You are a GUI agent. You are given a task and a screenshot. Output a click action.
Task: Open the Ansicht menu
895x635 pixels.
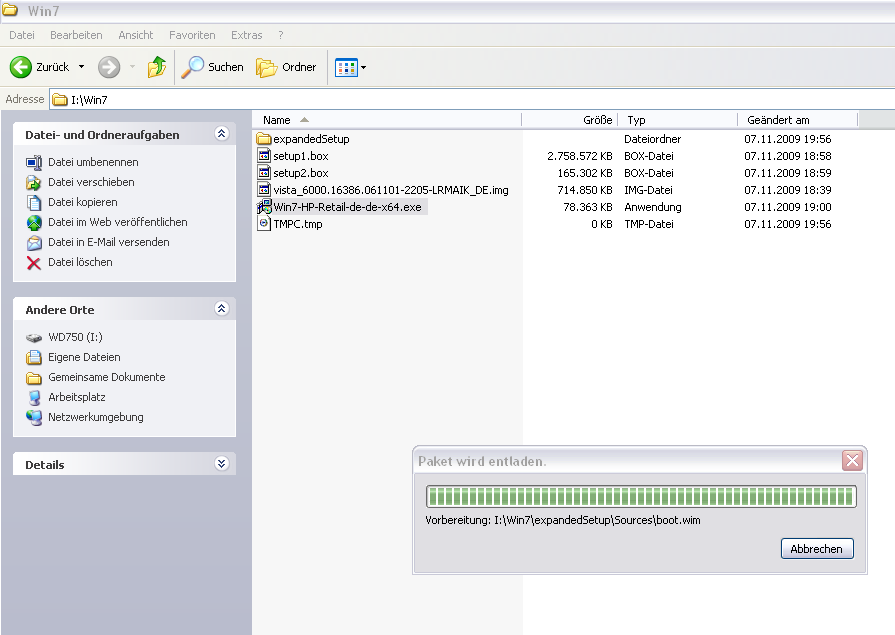coord(135,35)
